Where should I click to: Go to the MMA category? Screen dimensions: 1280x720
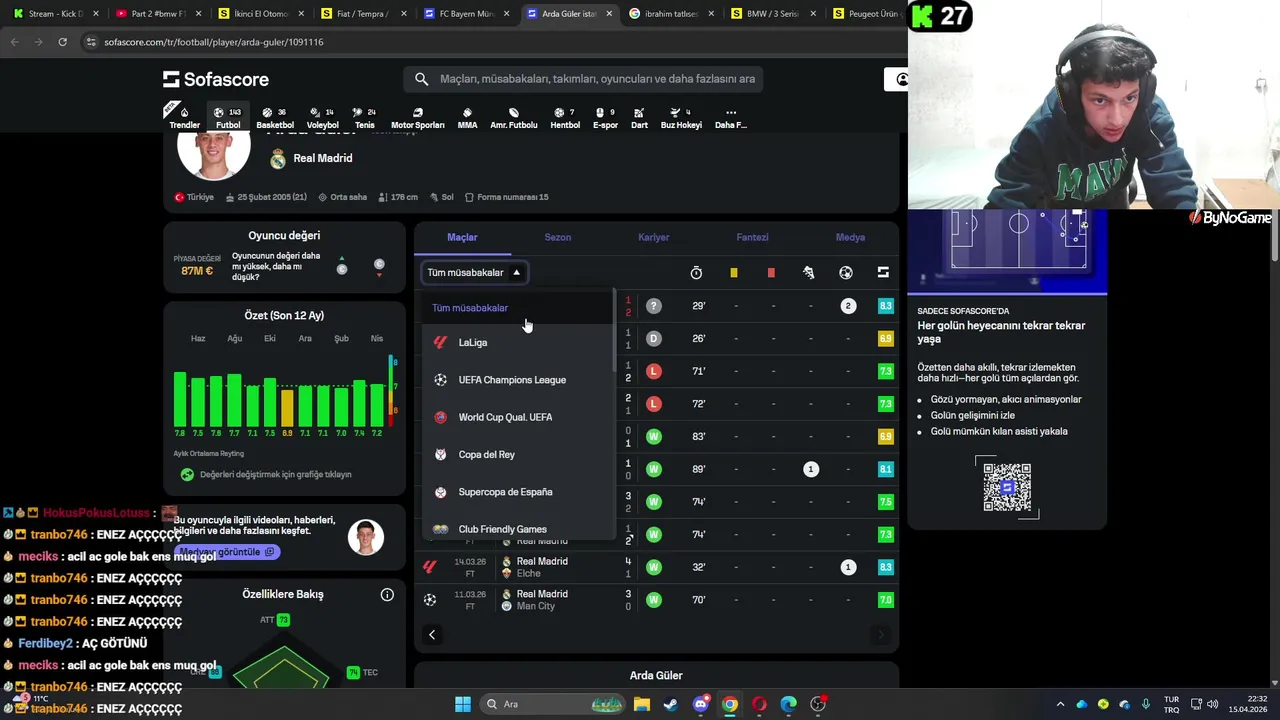coord(467,118)
